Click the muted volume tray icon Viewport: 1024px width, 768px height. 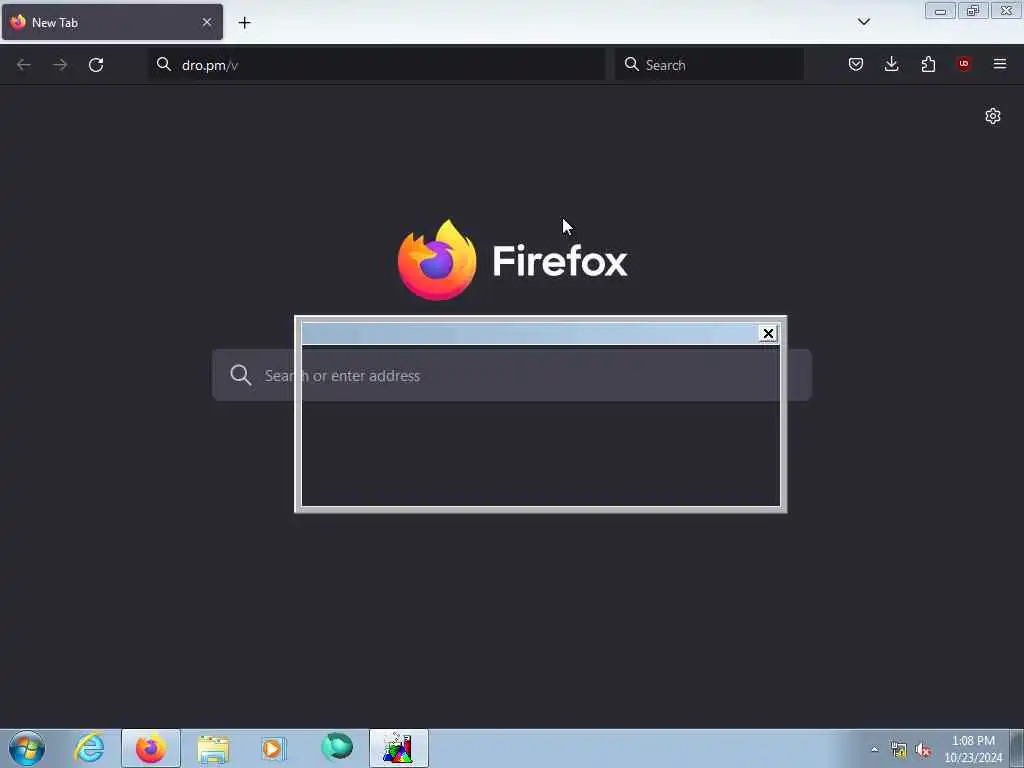(923, 750)
